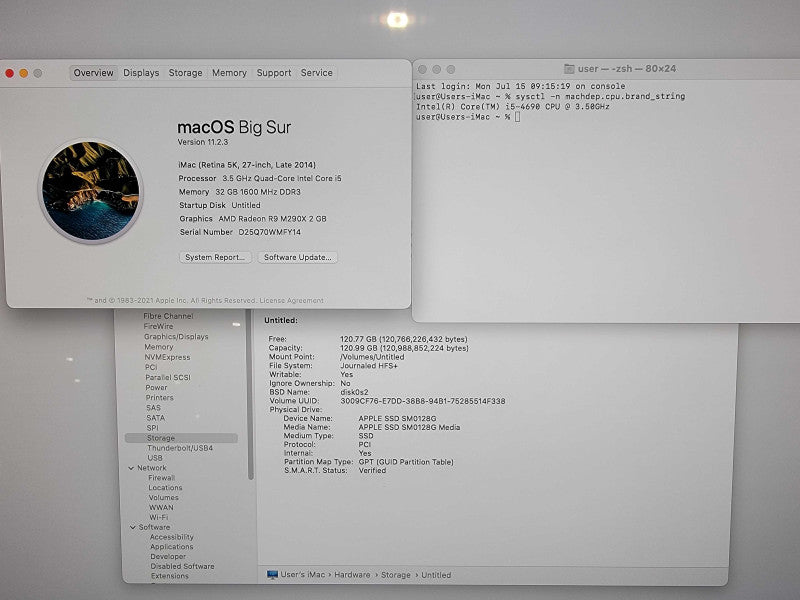Viewport: 800px width, 600px height.
Task: Select WWAN under Network
Action: click(161, 508)
